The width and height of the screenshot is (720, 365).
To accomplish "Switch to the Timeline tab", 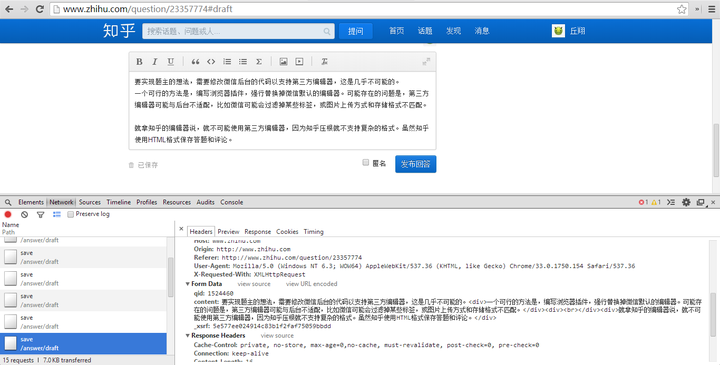I will [x=118, y=202].
